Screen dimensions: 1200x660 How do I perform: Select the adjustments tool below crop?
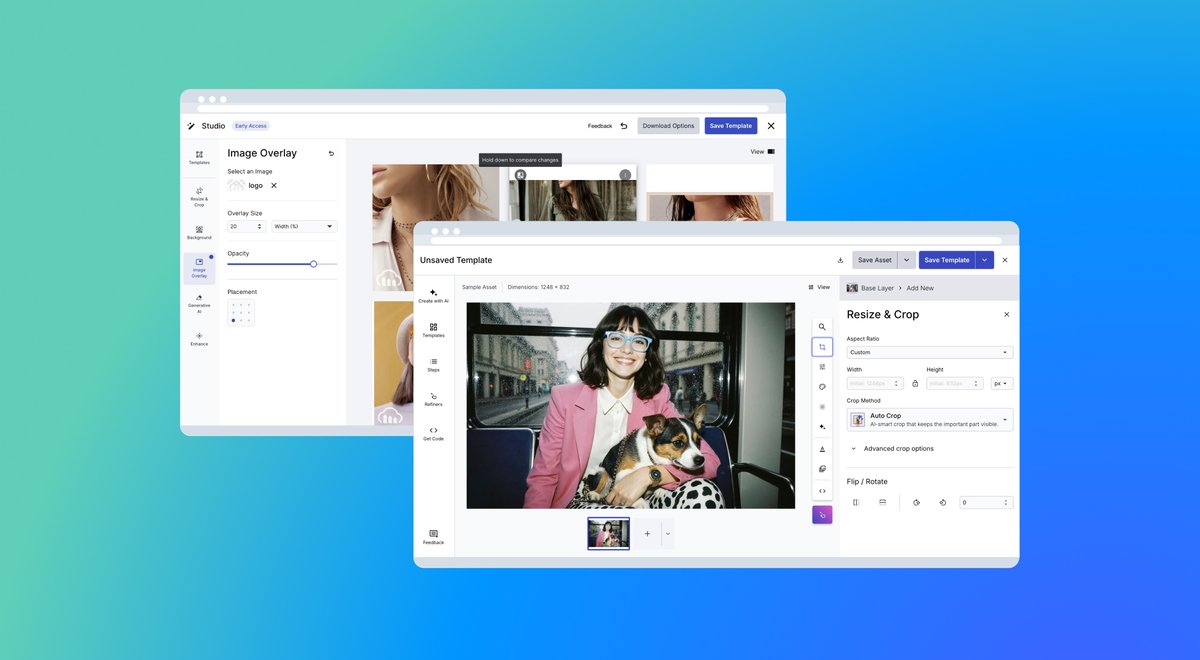tap(822, 367)
